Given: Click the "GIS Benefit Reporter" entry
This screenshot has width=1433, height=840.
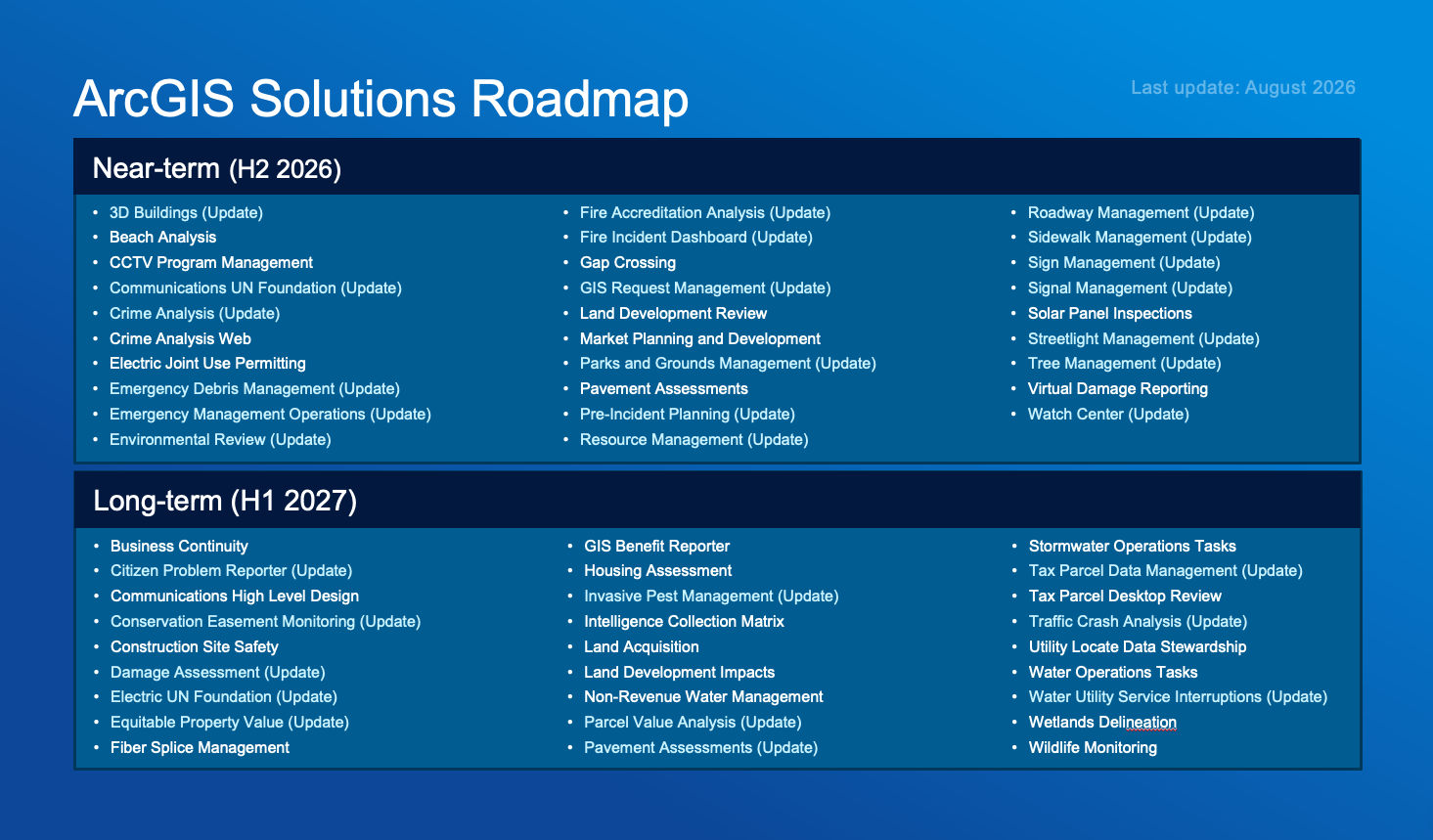Looking at the screenshot, I should click(656, 547).
